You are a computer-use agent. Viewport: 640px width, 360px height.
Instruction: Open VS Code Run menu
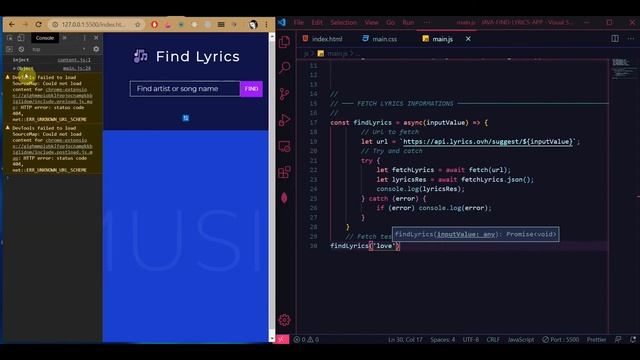click(x=408, y=22)
